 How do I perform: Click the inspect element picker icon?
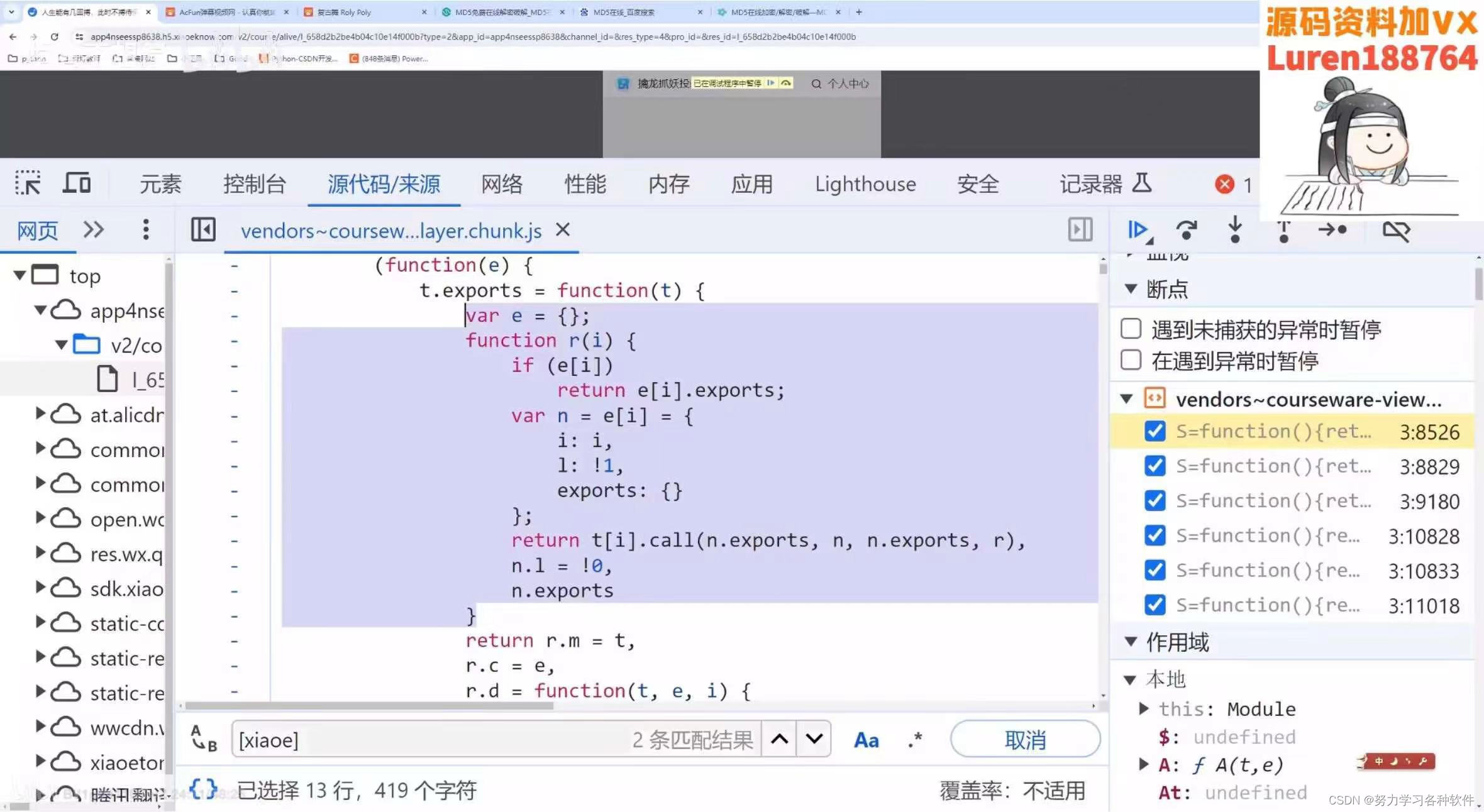point(28,183)
